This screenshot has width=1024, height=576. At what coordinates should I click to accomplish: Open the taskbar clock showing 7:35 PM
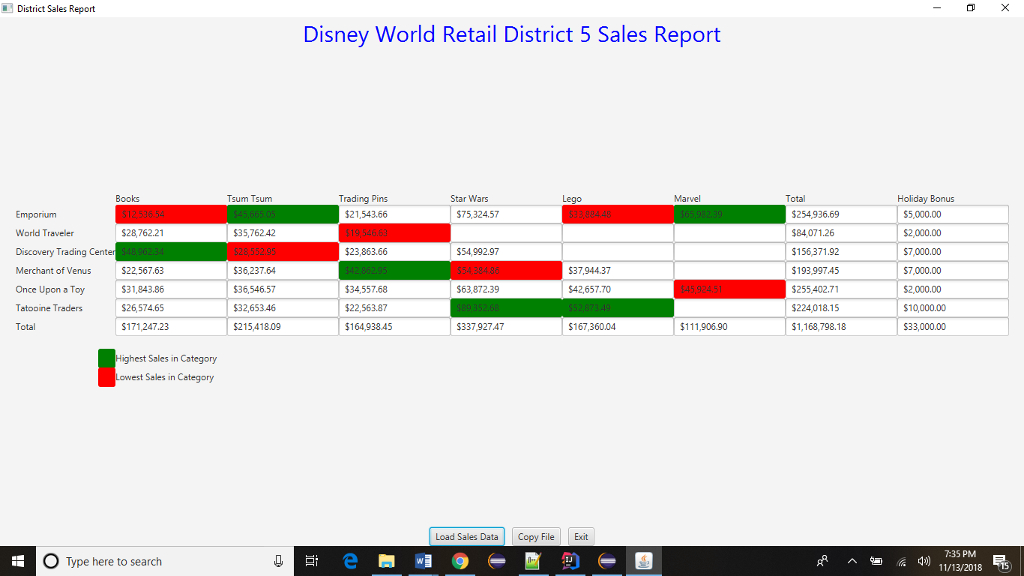[x=960, y=561]
